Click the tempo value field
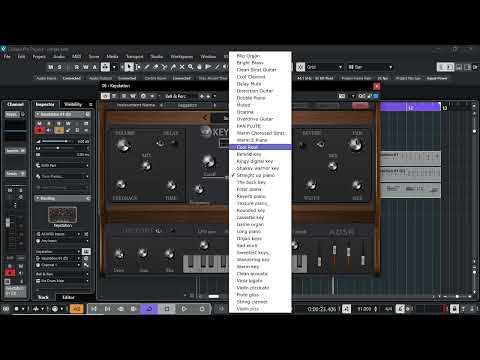The width and height of the screenshot is (480, 360). tap(364, 309)
